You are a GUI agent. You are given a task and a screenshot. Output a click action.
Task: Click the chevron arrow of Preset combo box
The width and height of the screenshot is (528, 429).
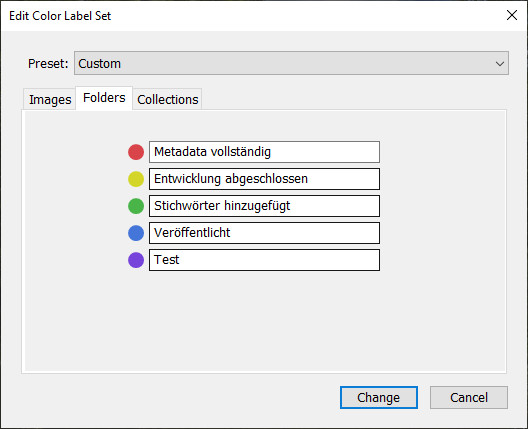point(500,64)
